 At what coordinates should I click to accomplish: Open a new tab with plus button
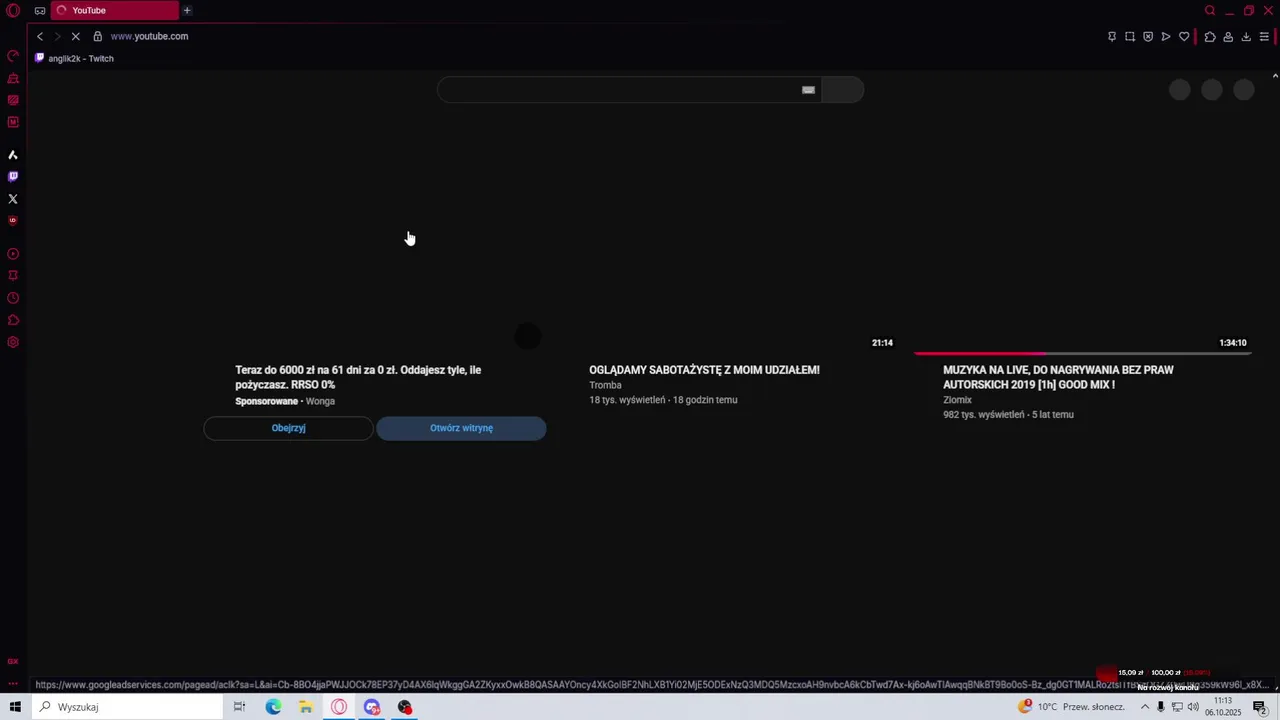click(x=187, y=10)
